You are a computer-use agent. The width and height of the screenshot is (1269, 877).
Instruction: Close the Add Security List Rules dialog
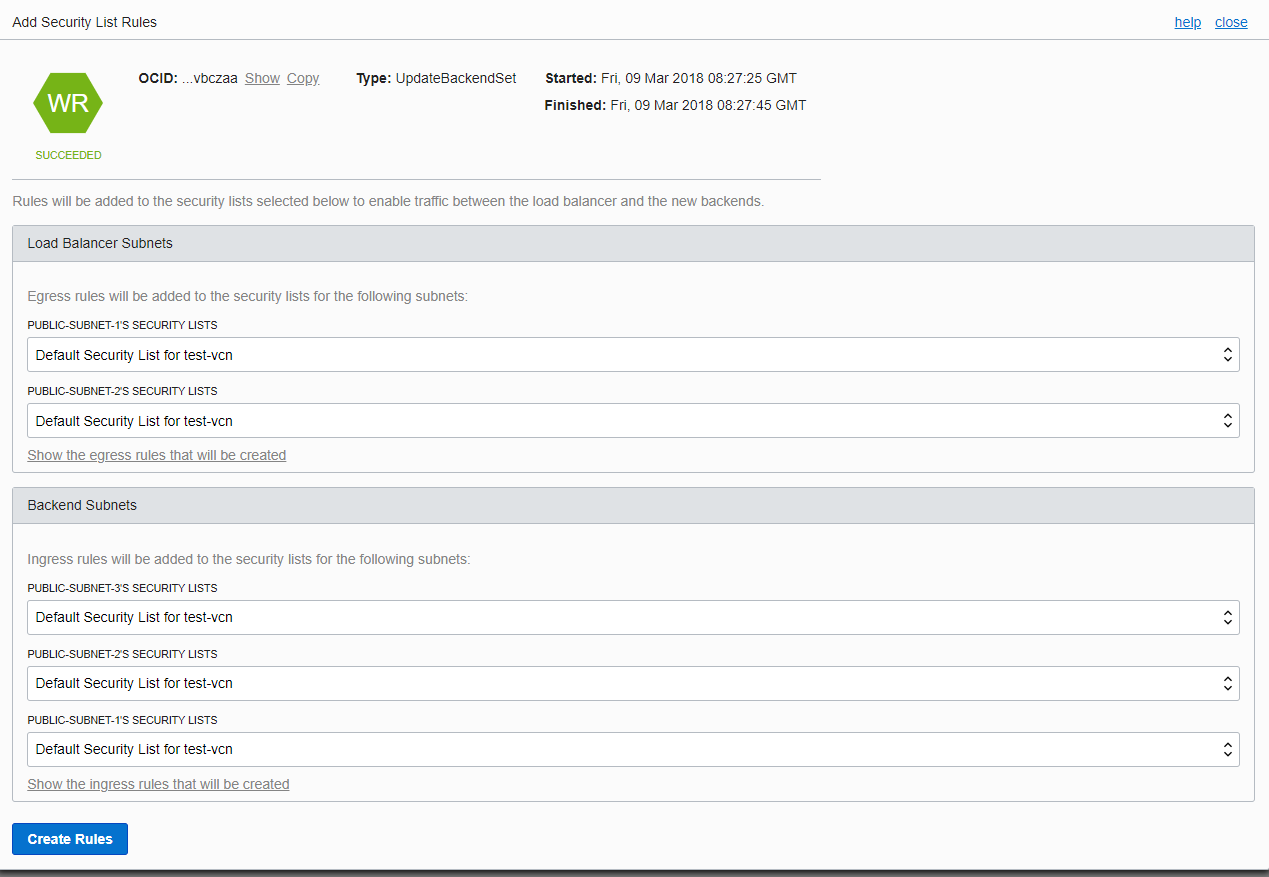(1231, 22)
